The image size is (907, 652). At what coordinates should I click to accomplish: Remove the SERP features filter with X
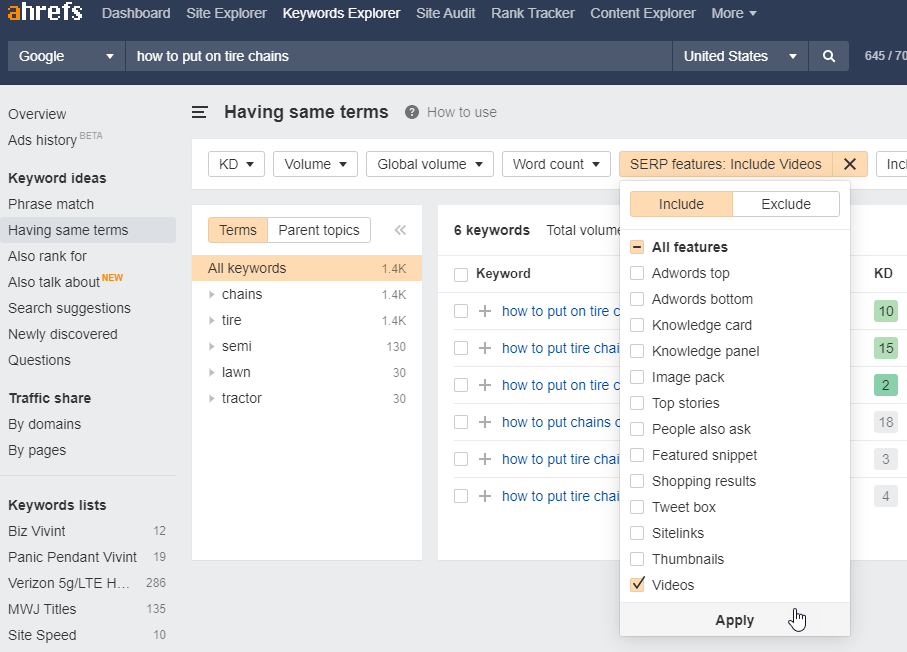(x=850, y=164)
